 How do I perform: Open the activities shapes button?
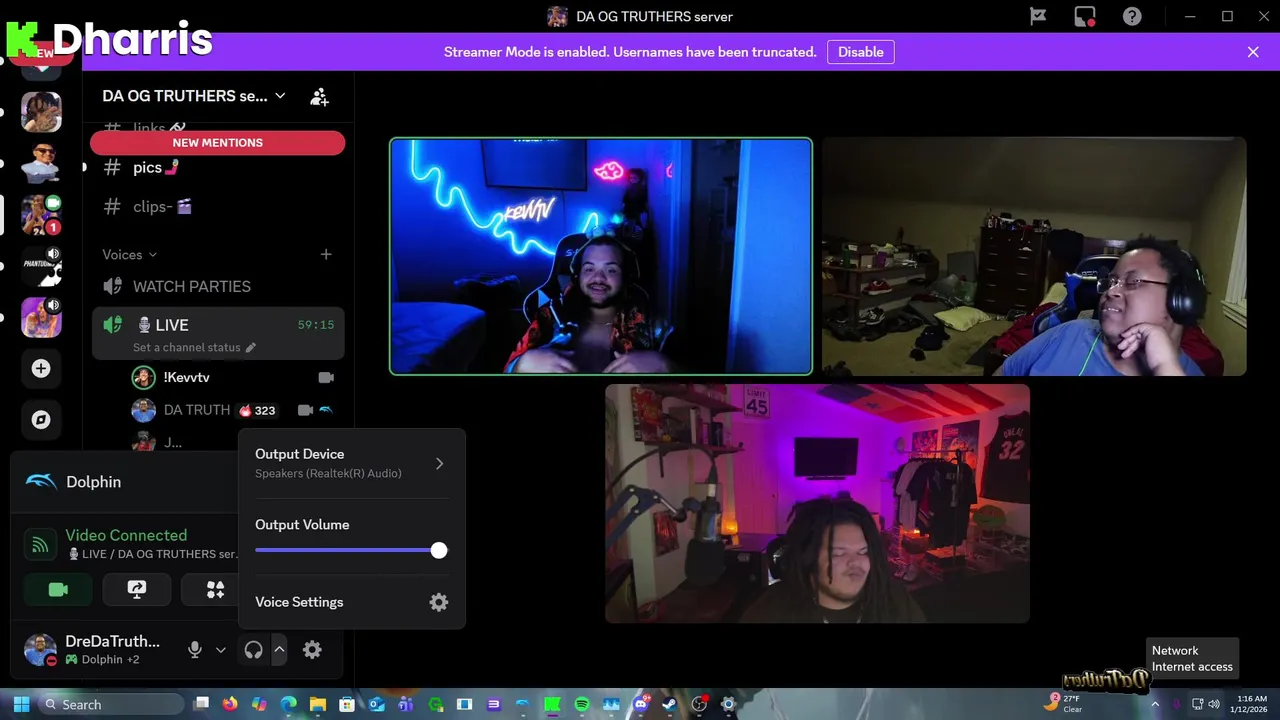[215, 589]
